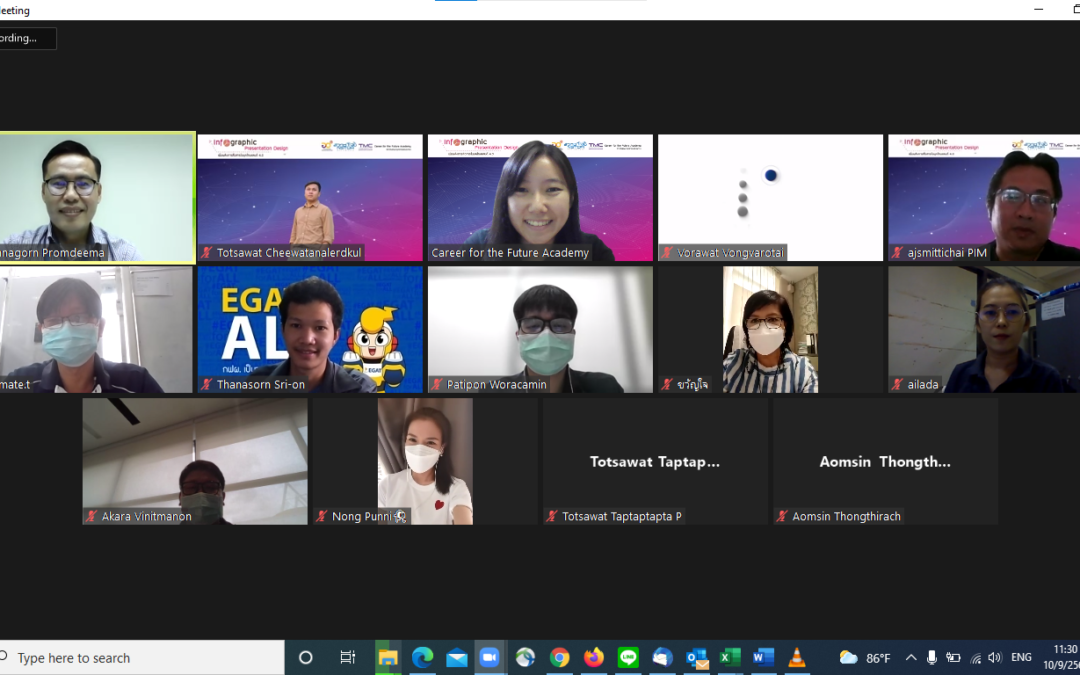Open Microsoft Word from the taskbar
Viewport: 1080px width, 675px height.
763,657
